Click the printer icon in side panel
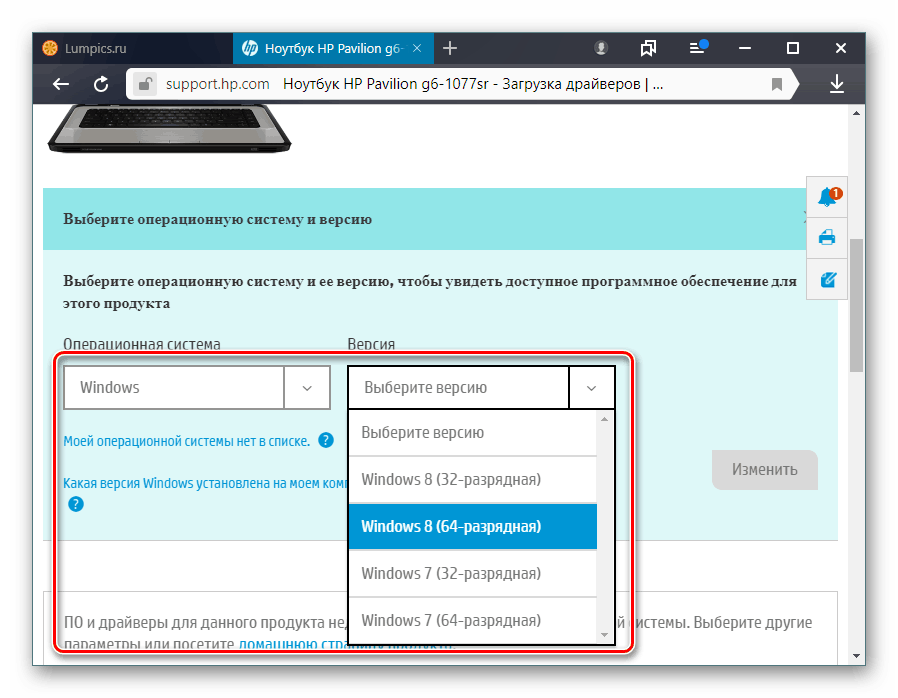 click(x=827, y=237)
